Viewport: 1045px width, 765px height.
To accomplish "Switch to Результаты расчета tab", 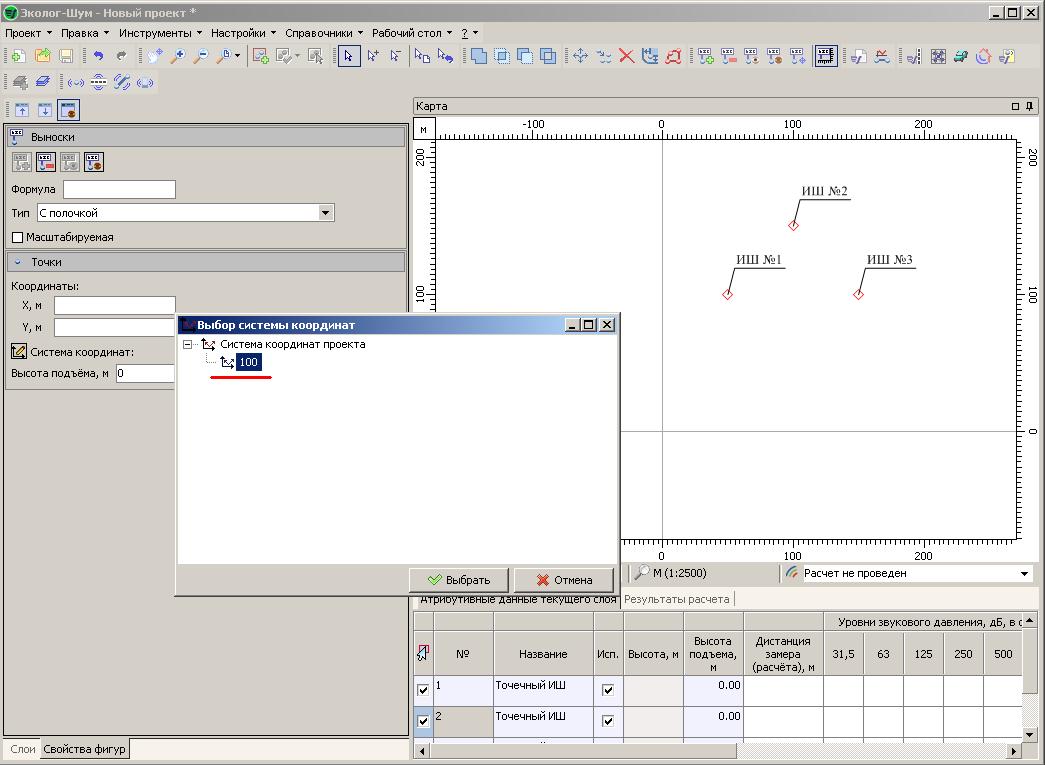I will [677, 599].
